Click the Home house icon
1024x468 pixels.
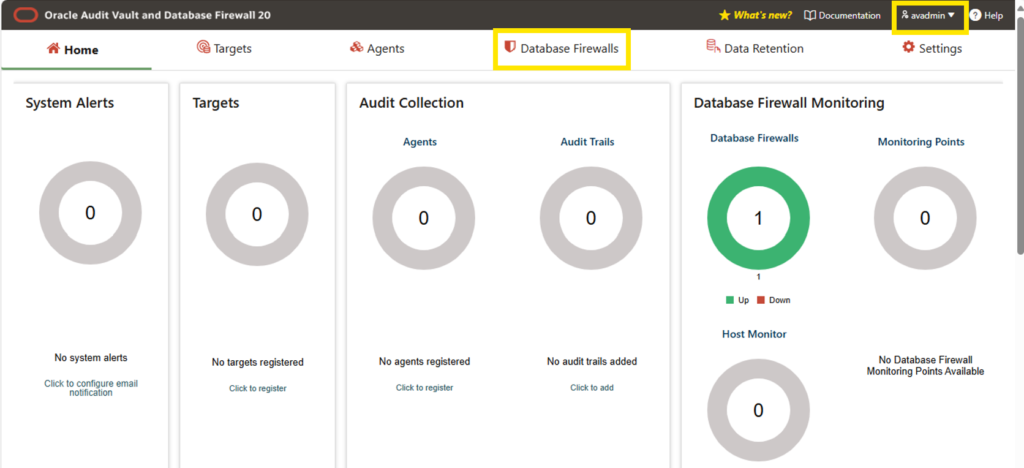tap(54, 48)
